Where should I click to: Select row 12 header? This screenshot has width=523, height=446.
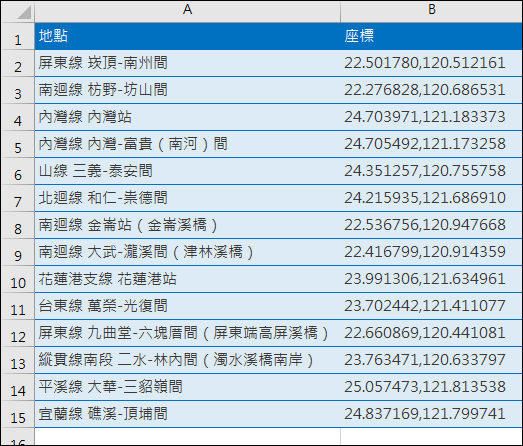point(18,334)
